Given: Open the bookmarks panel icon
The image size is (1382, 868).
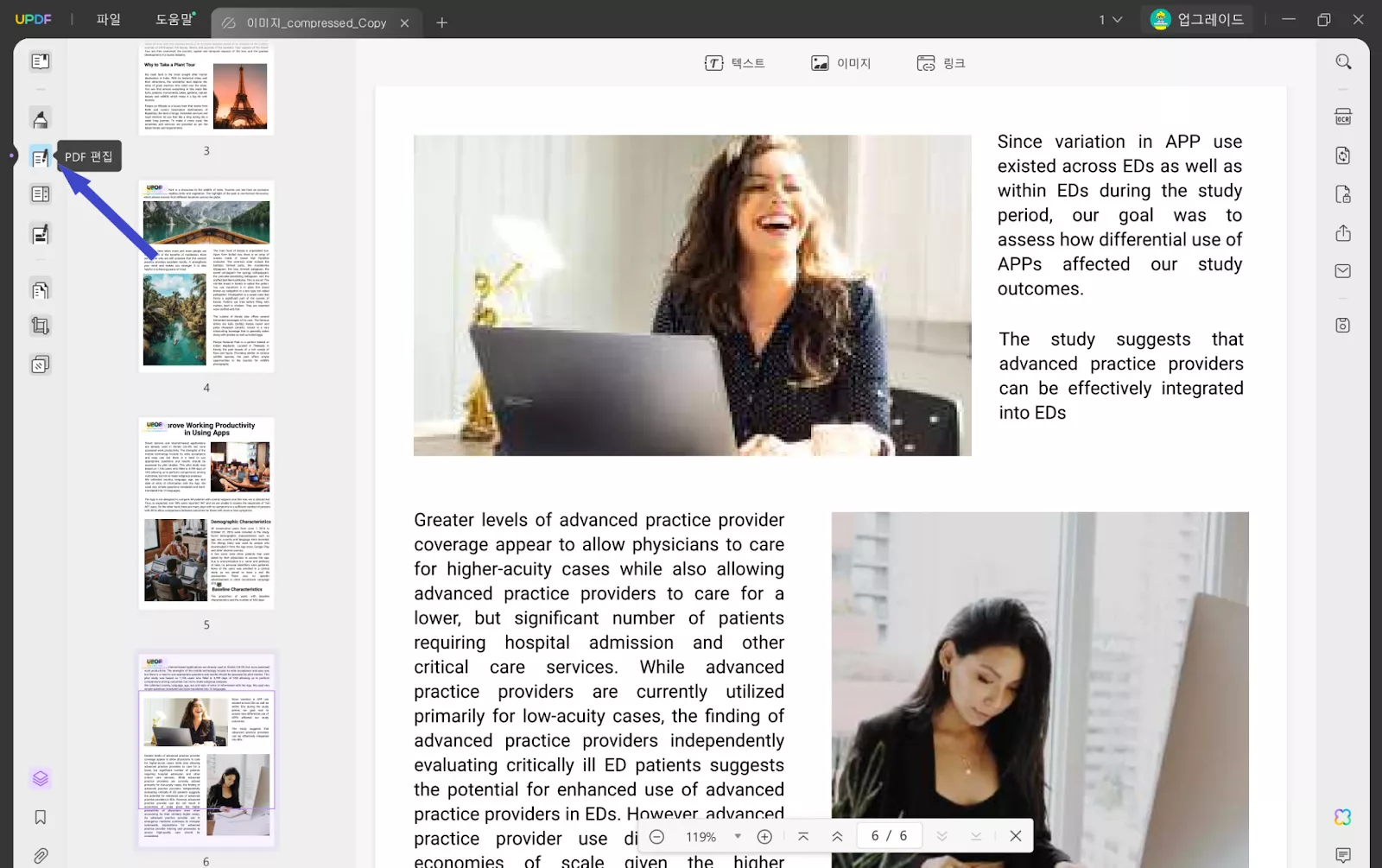Looking at the screenshot, I should 41,817.
